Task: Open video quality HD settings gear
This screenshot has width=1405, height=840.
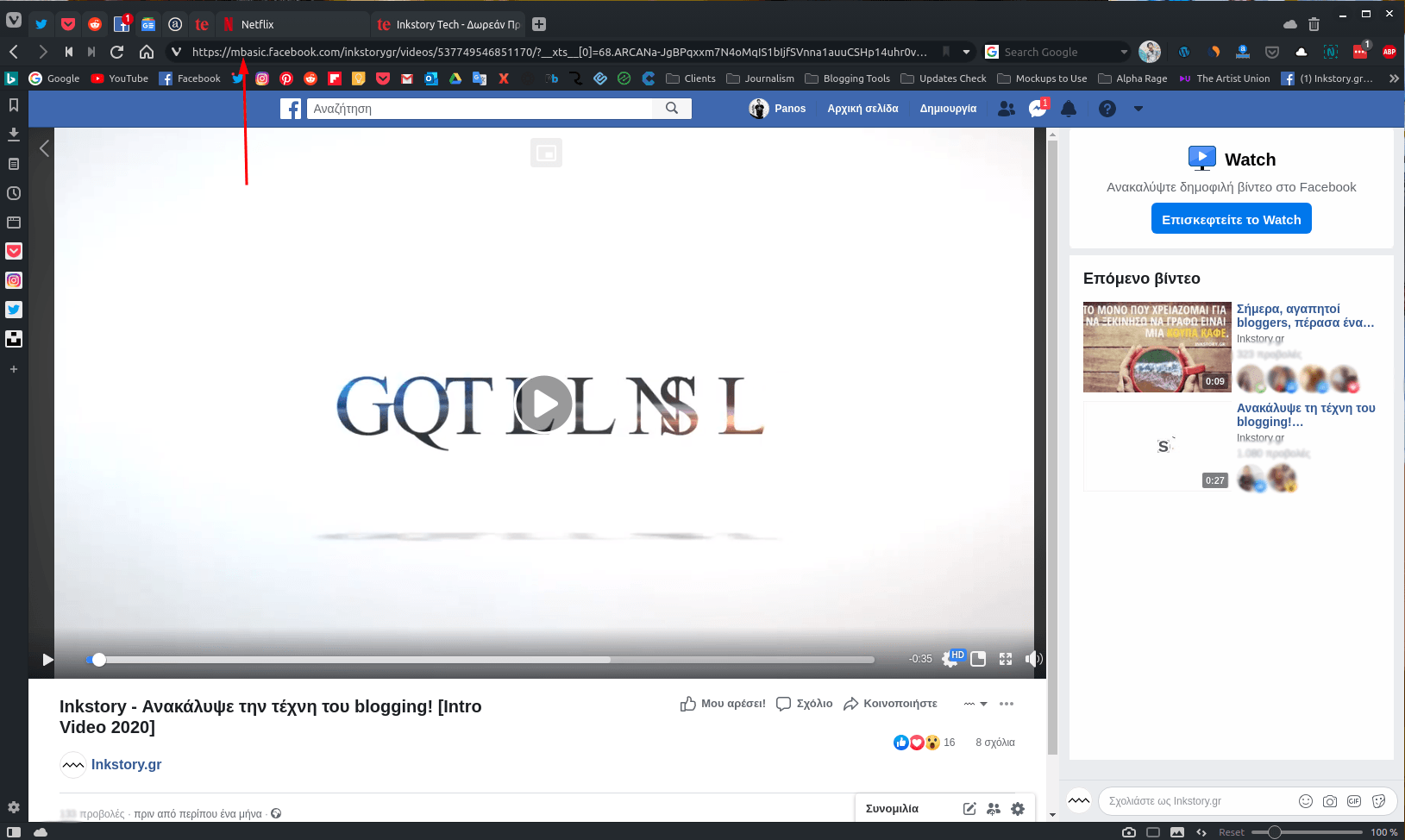Action: 950,659
